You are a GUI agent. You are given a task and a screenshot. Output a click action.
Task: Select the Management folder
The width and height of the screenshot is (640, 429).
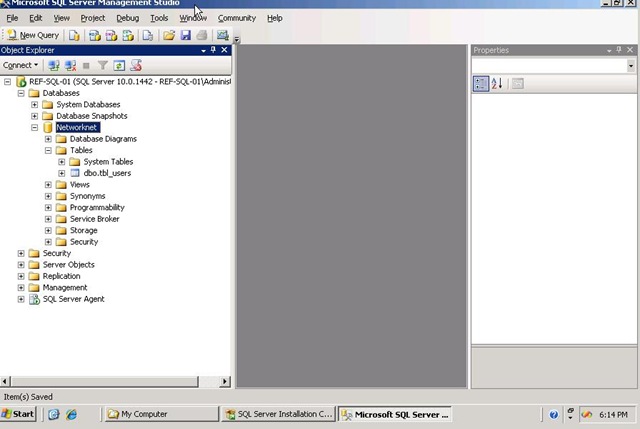coord(65,287)
